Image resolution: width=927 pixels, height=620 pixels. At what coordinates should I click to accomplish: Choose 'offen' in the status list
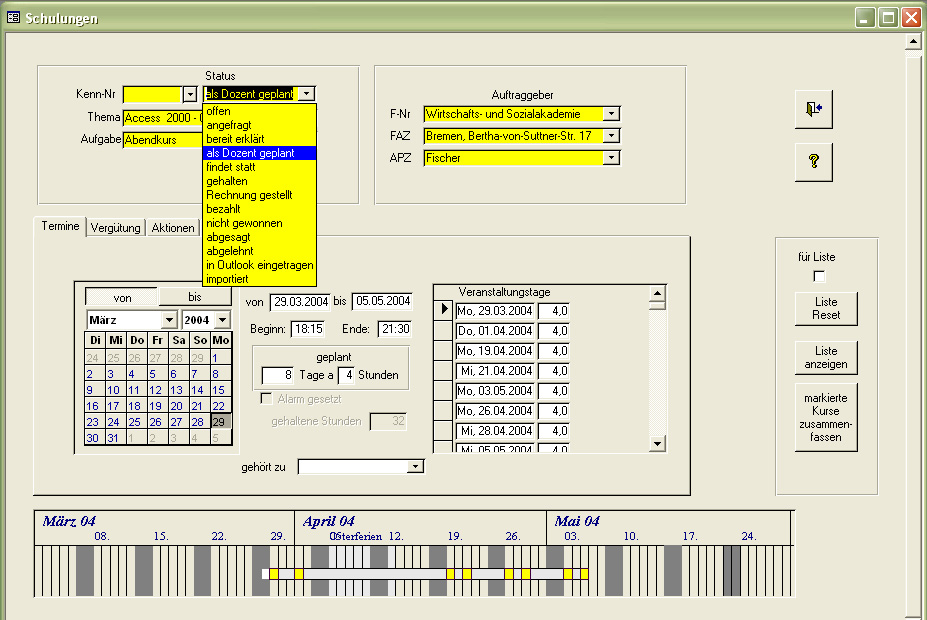click(x=260, y=111)
